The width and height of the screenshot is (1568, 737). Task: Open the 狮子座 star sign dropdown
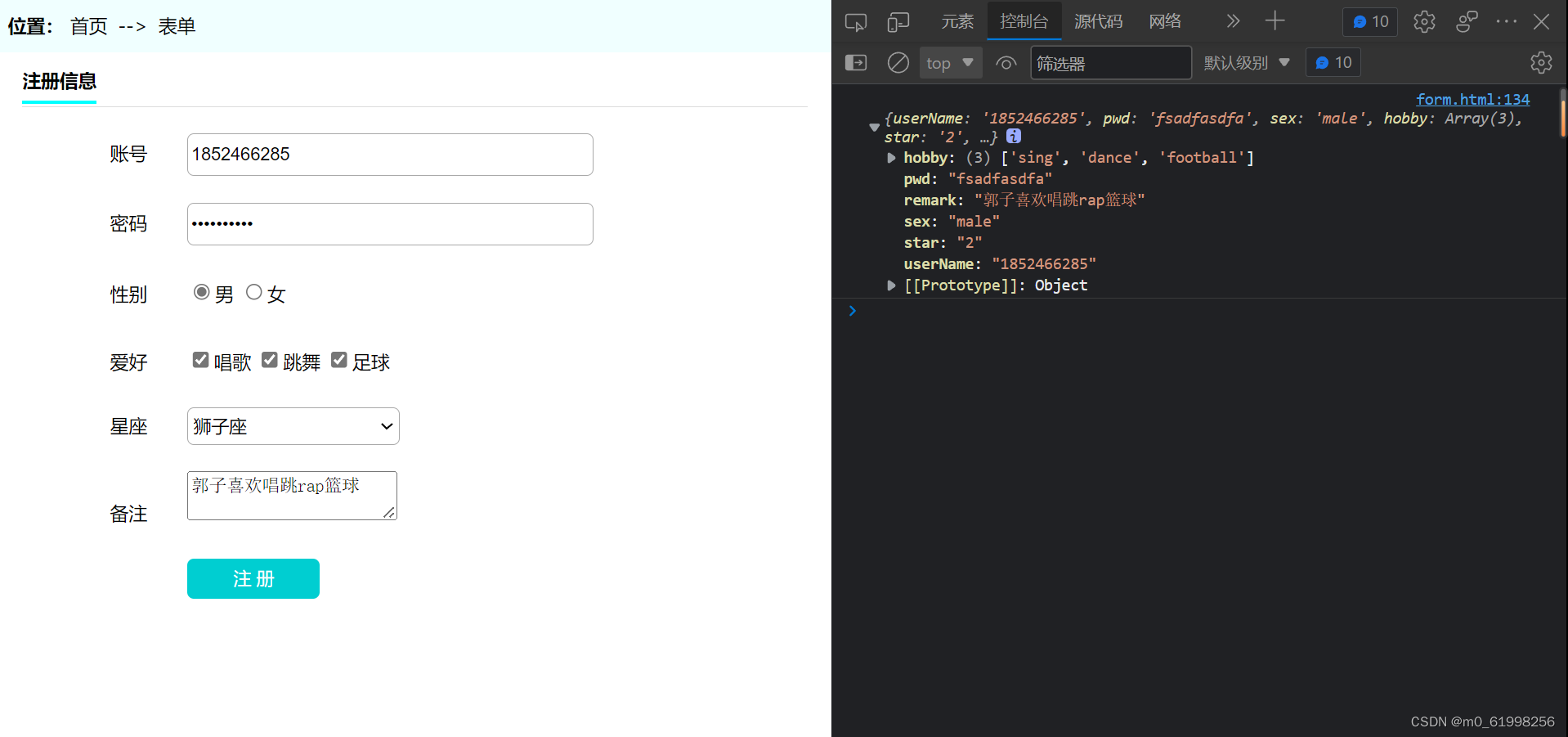293,426
